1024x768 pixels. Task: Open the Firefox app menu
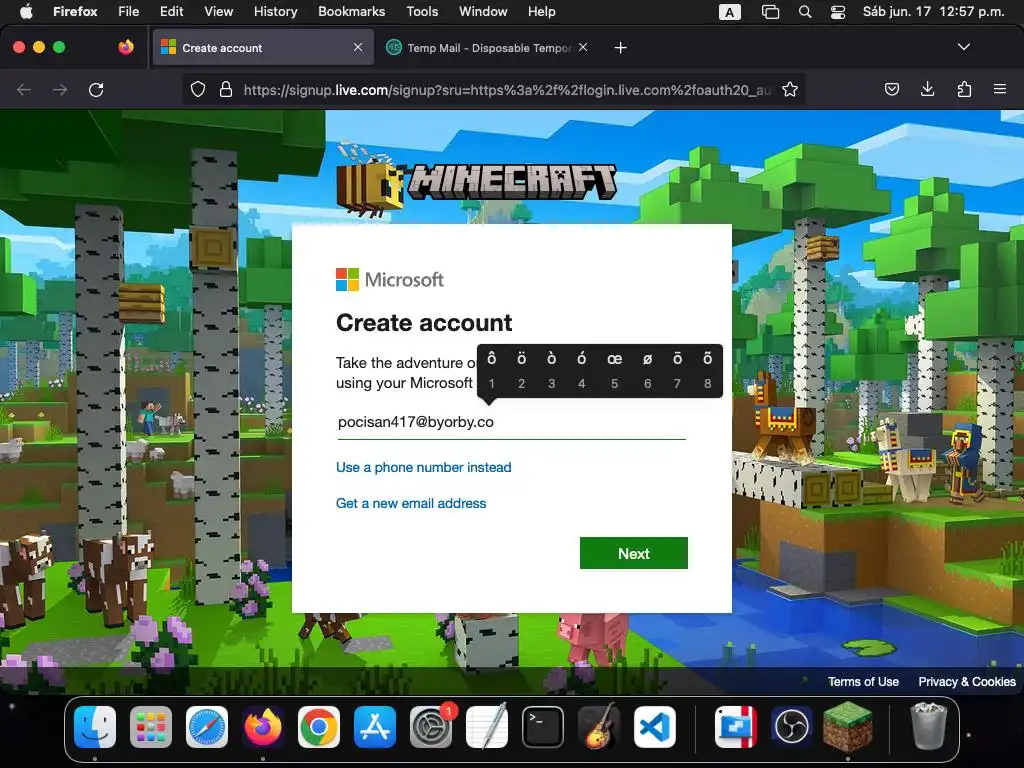pyautogui.click(x=75, y=11)
